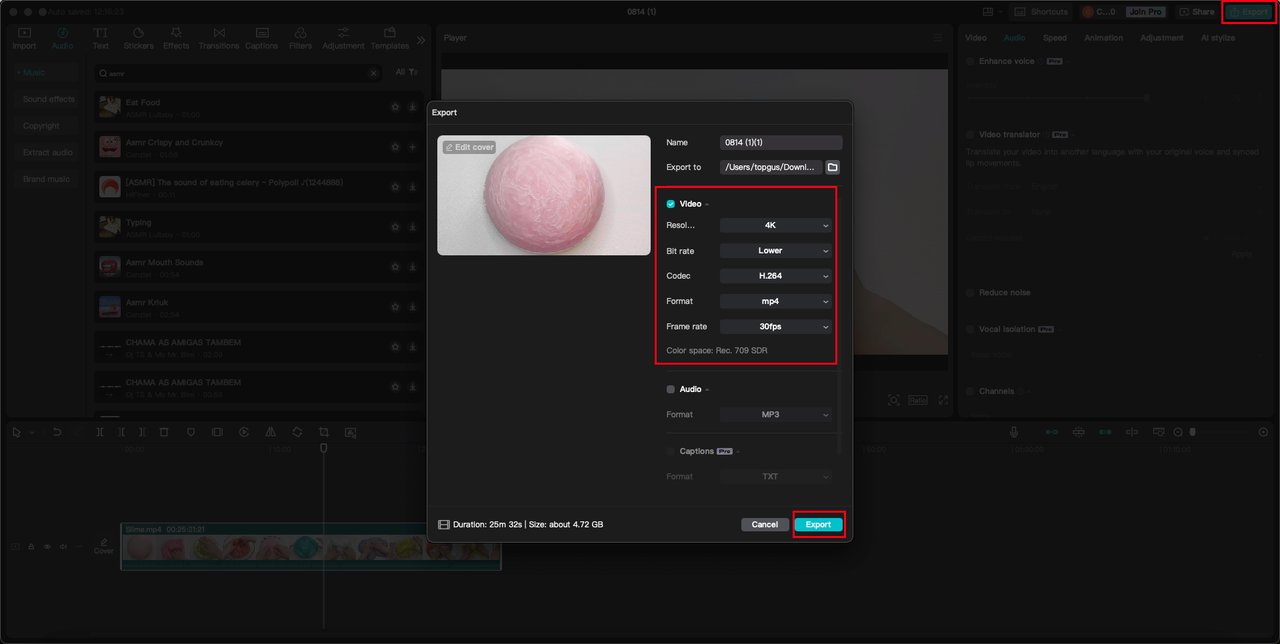
Task: Click the player fullscreen icon
Action: 943,400
